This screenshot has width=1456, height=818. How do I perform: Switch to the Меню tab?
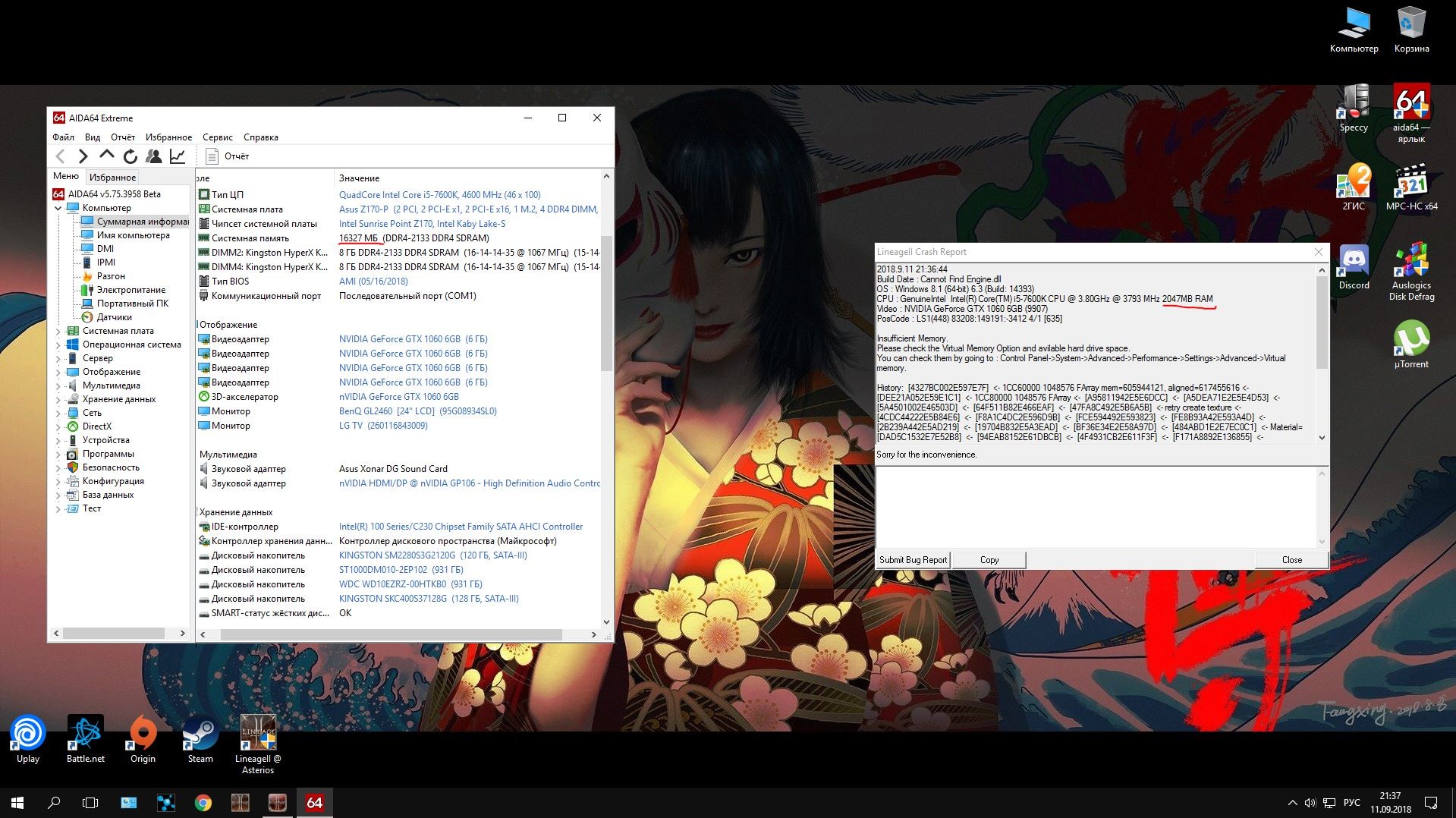(x=66, y=176)
